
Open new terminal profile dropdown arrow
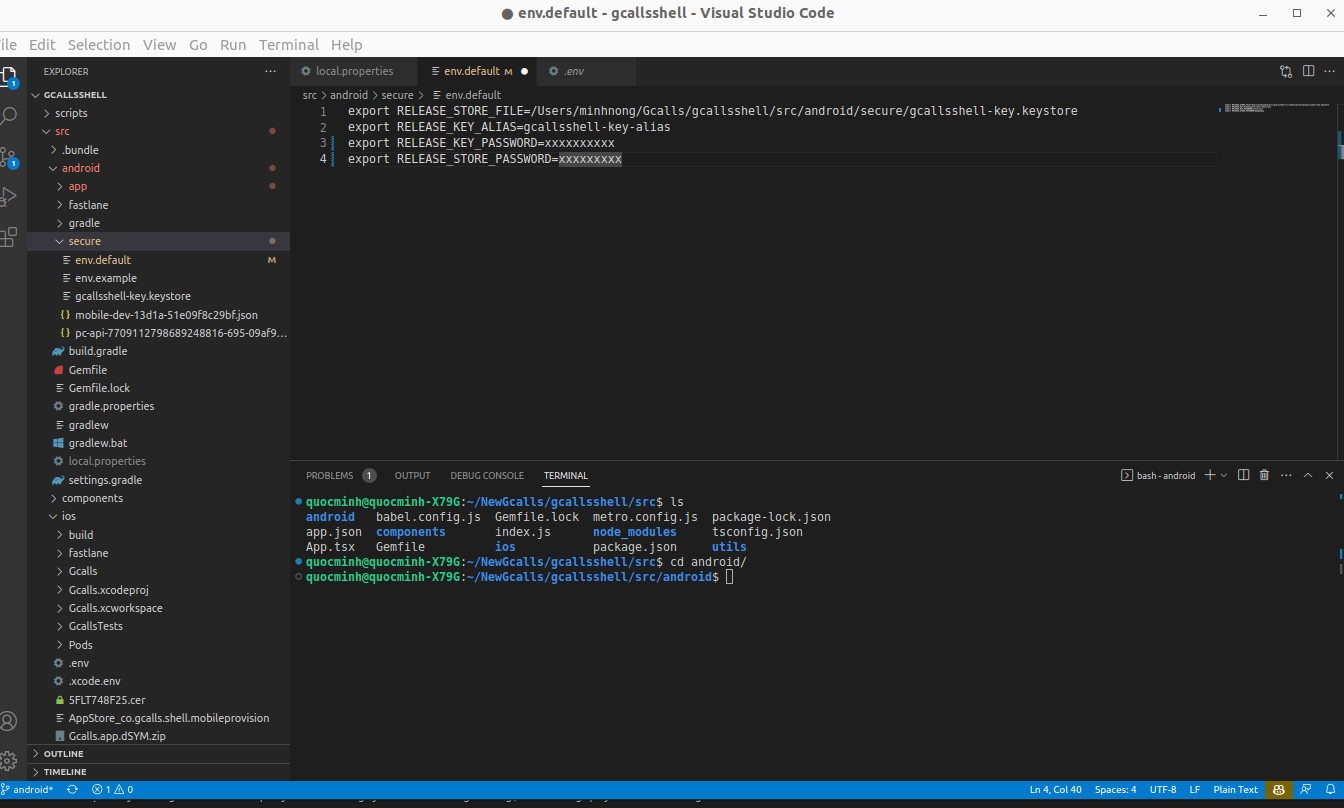coord(1224,476)
